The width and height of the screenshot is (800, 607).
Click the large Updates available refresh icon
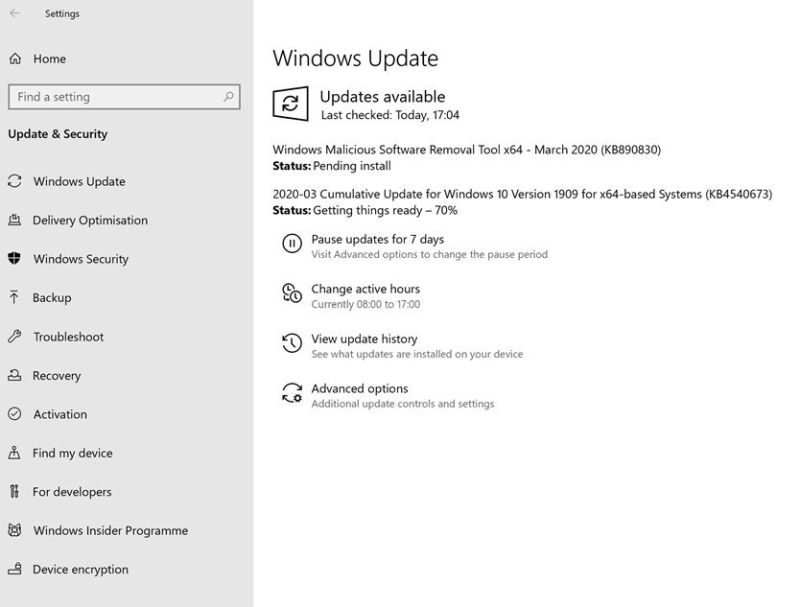(x=290, y=104)
